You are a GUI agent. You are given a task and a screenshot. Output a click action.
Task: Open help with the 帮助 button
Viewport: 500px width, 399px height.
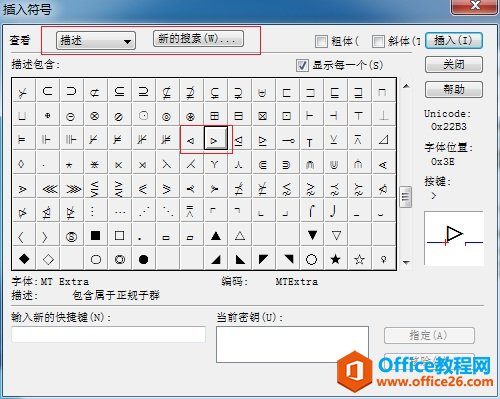point(454,89)
